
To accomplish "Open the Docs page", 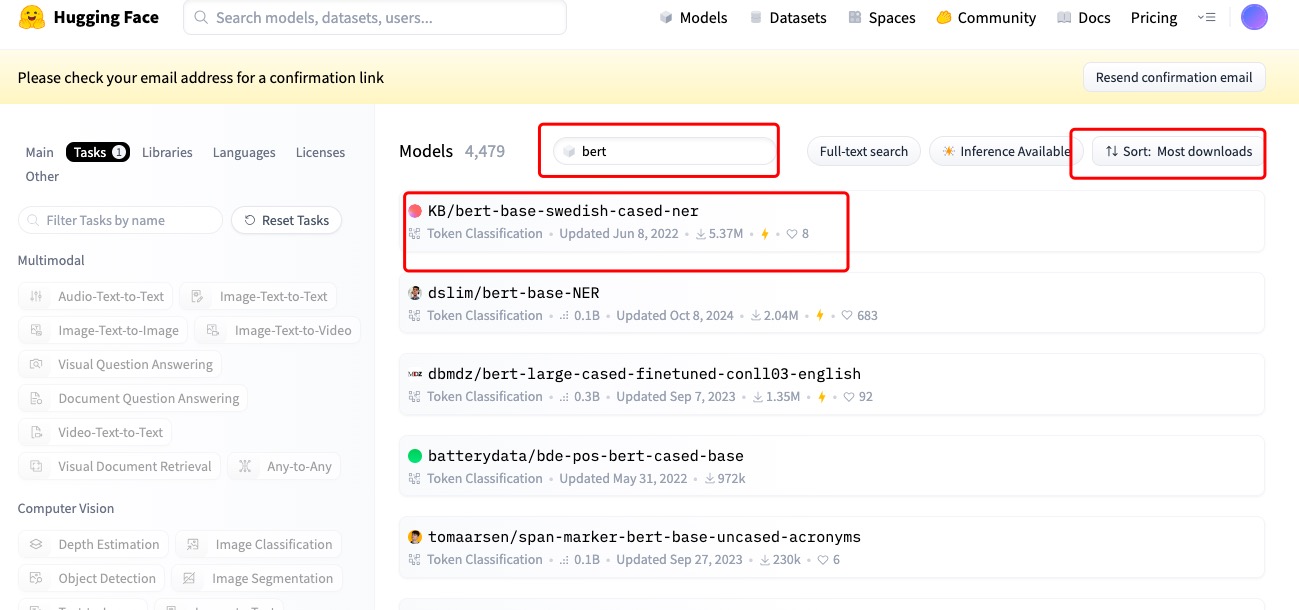I will [x=1083, y=18].
